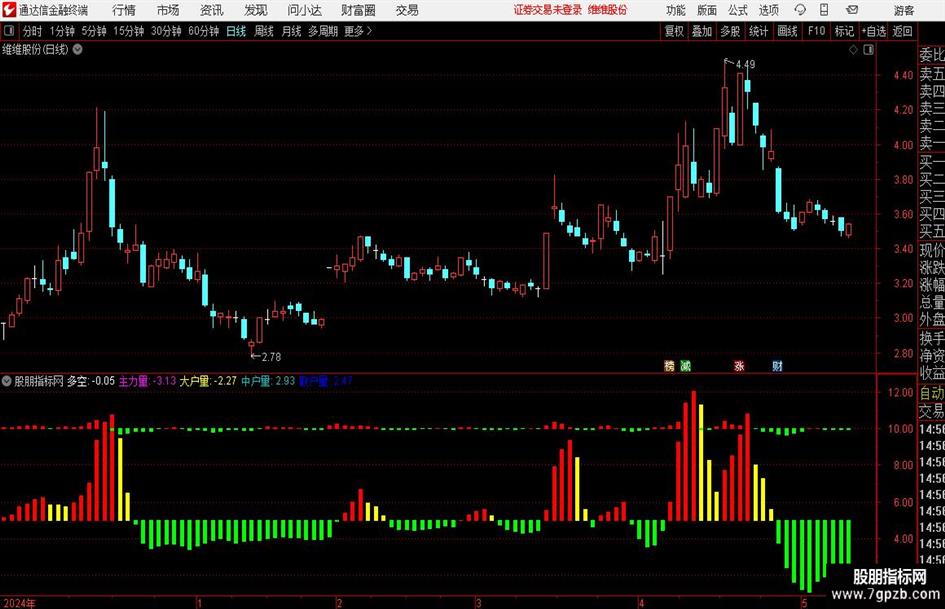Click the 返回 back button
The width and height of the screenshot is (945, 609).
pos(902,31)
